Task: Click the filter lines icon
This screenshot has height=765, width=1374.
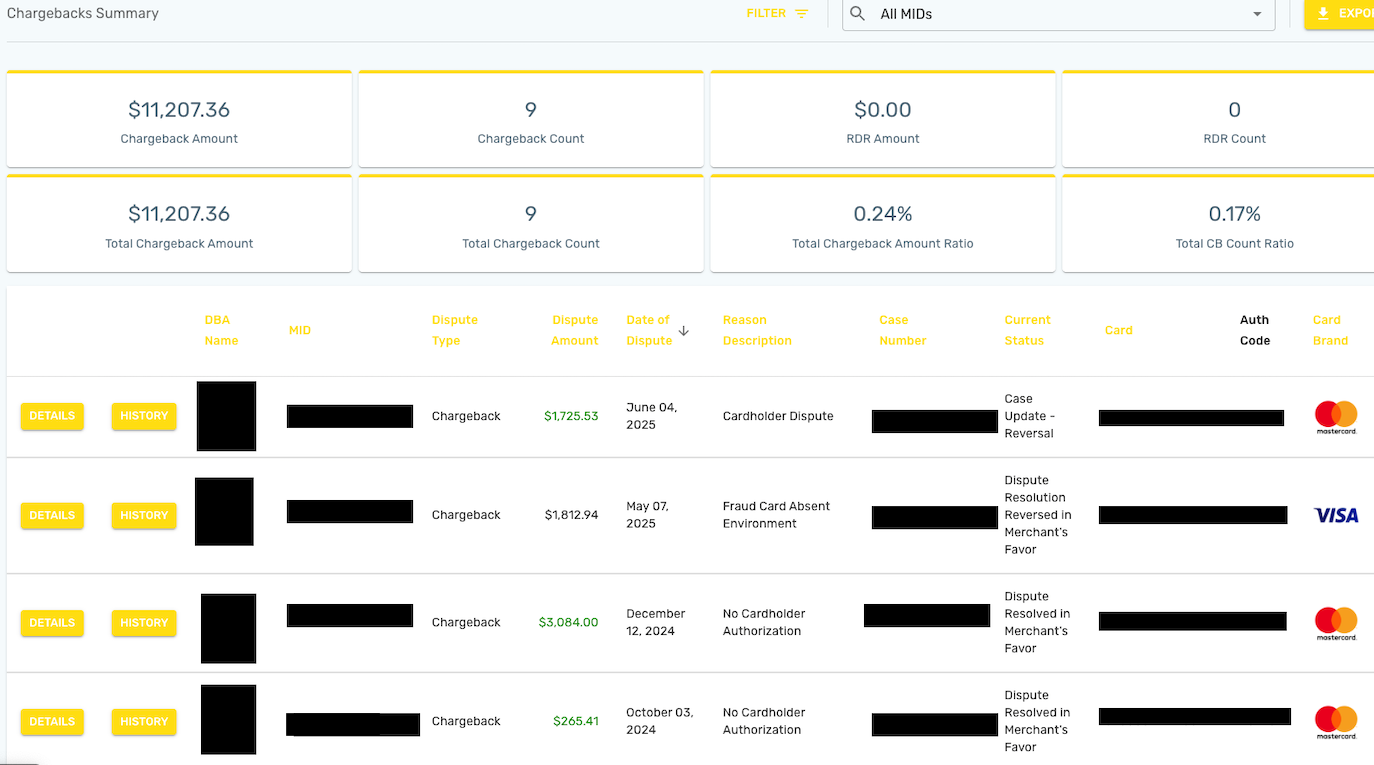Action: coord(801,14)
